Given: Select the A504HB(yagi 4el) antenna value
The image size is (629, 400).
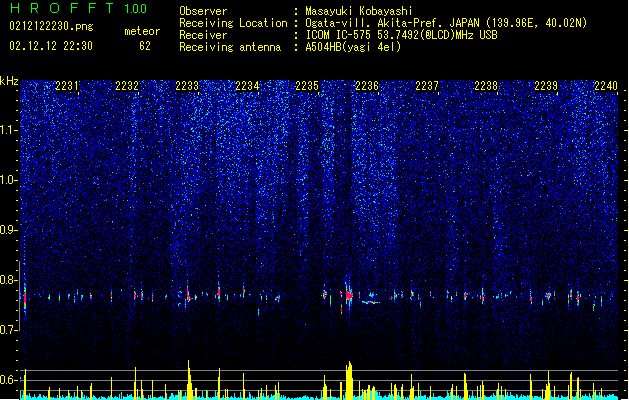Looking at the screenshot, I should tap(353, 47).
